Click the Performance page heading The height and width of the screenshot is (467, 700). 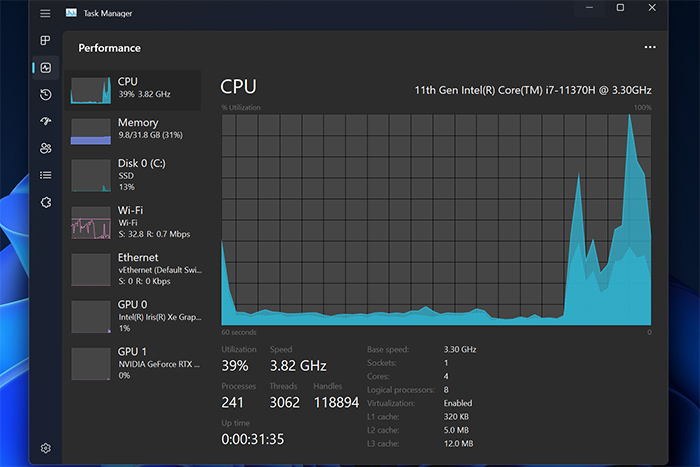[x=109, y=48]
